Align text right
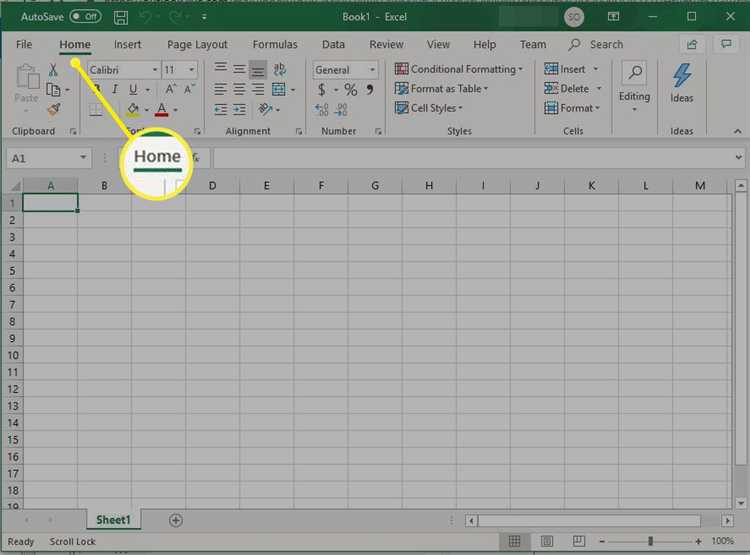The height and width of the screenshot is (555, 750). [258, 89]
